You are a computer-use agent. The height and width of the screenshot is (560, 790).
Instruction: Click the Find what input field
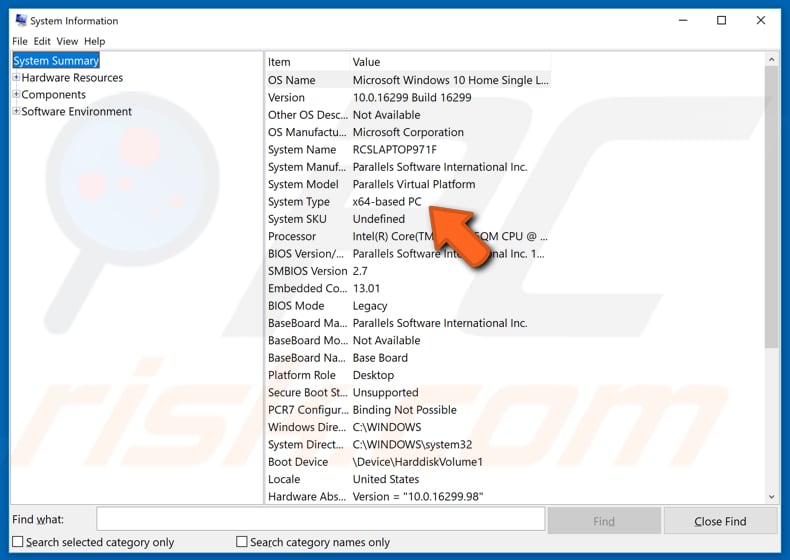320,519
